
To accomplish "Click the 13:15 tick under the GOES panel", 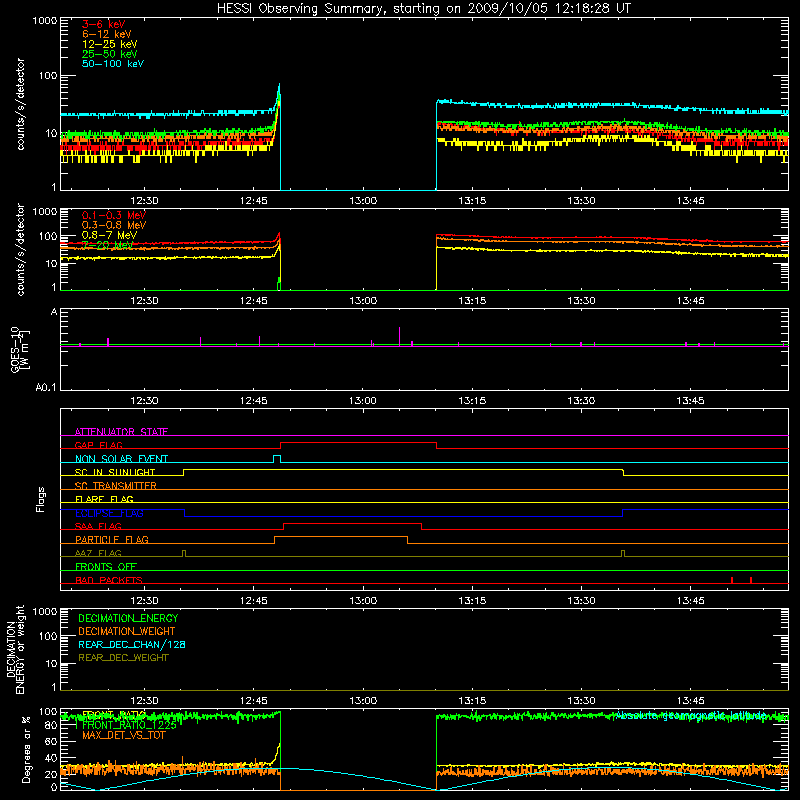I will tap(472, 401).
